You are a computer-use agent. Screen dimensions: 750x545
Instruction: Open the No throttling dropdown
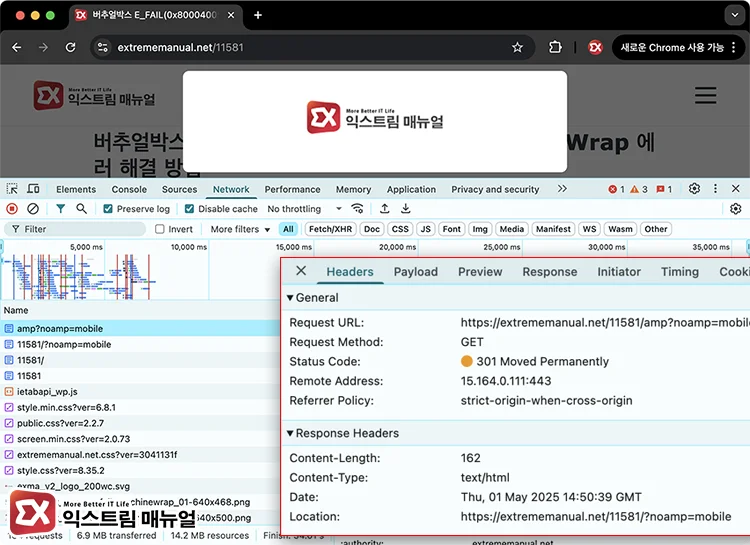pos(304,209)
